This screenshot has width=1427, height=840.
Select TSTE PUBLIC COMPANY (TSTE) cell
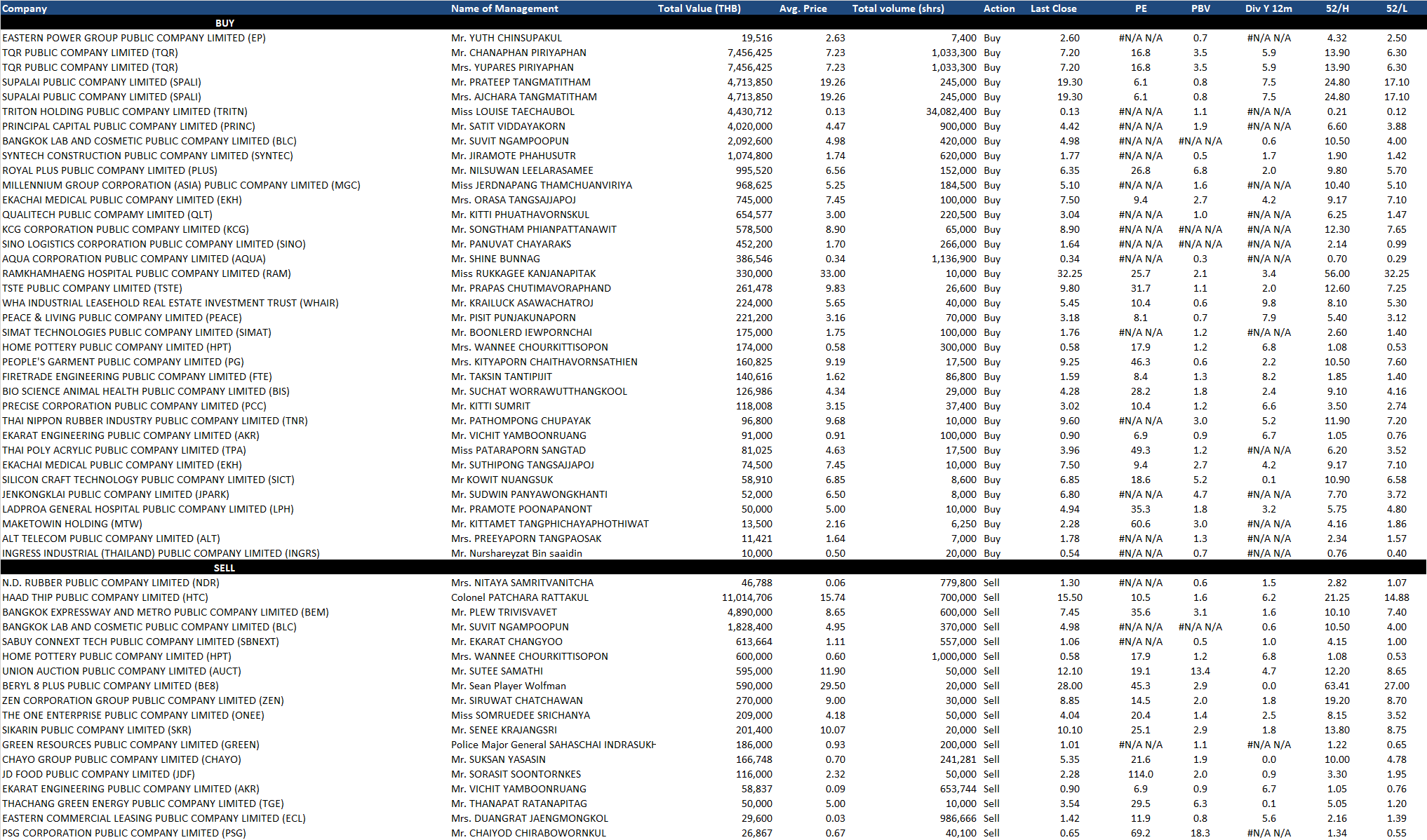click(x=92, y=288)
